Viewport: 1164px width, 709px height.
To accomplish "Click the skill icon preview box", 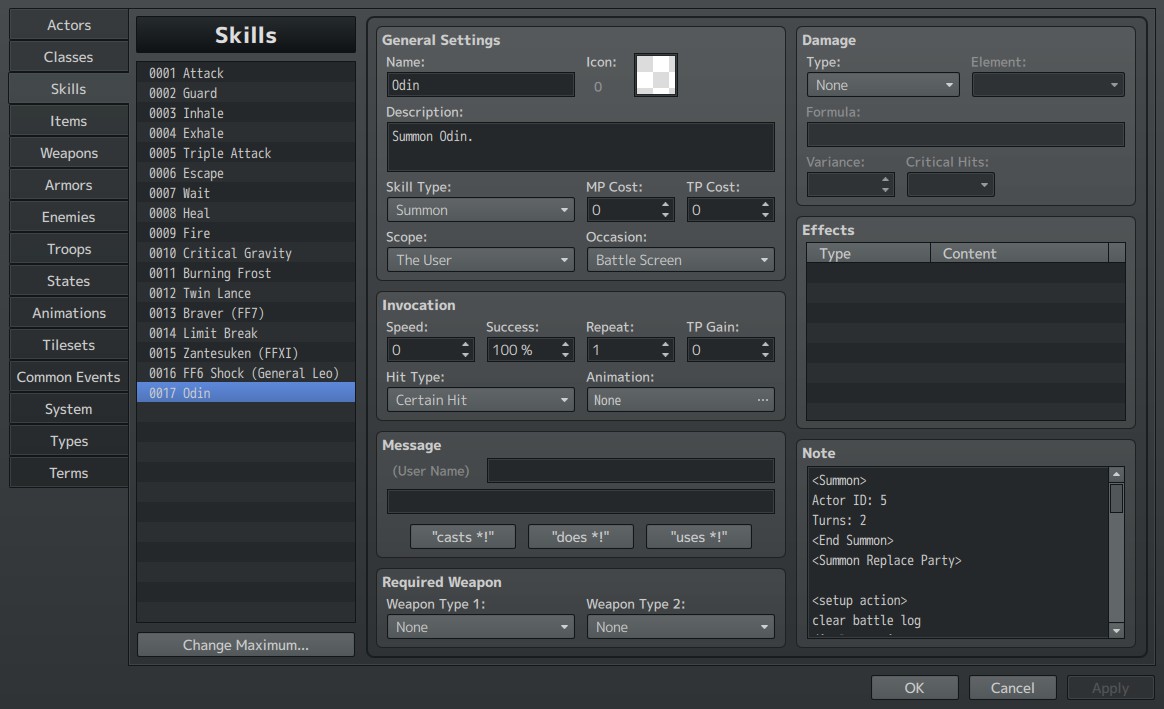I will [655, 75].
